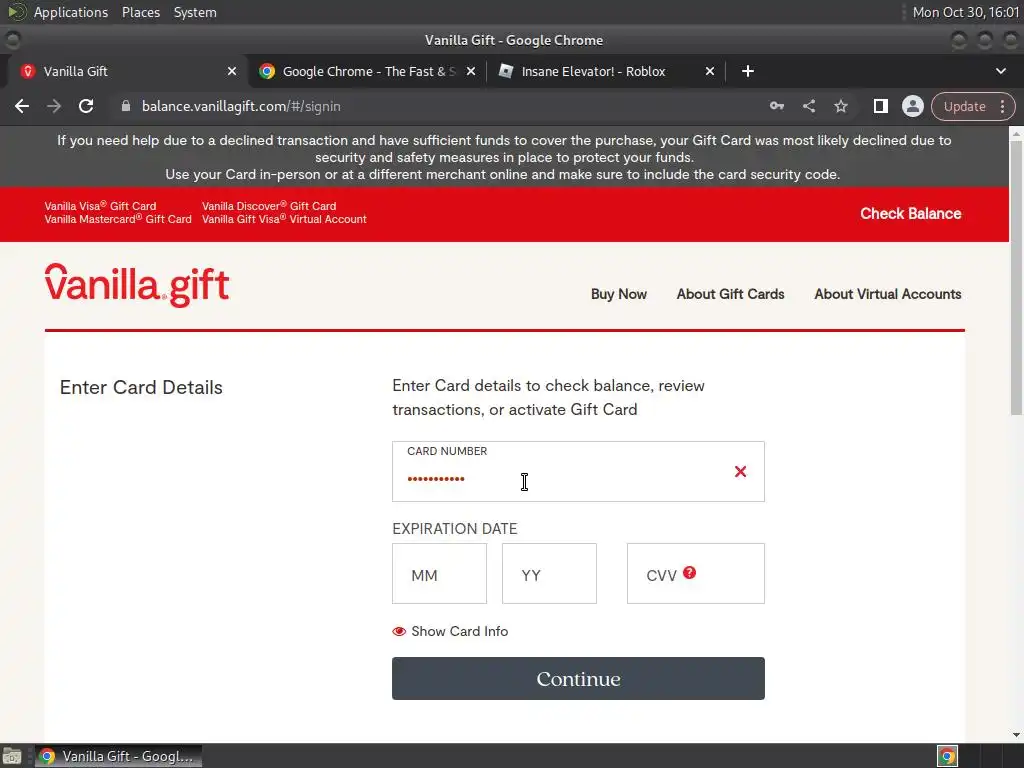Open the Chrome profile avatar
This screenshot has width=1024, height=768.
pos(912,106)
